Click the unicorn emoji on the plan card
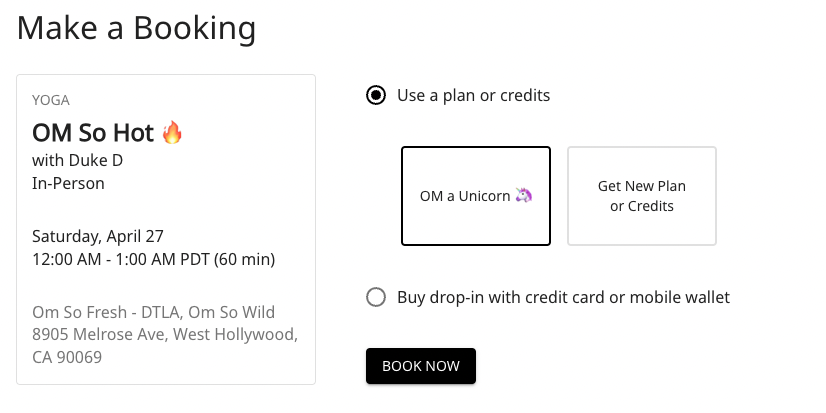826x413 pixels. tap(524, 196)
